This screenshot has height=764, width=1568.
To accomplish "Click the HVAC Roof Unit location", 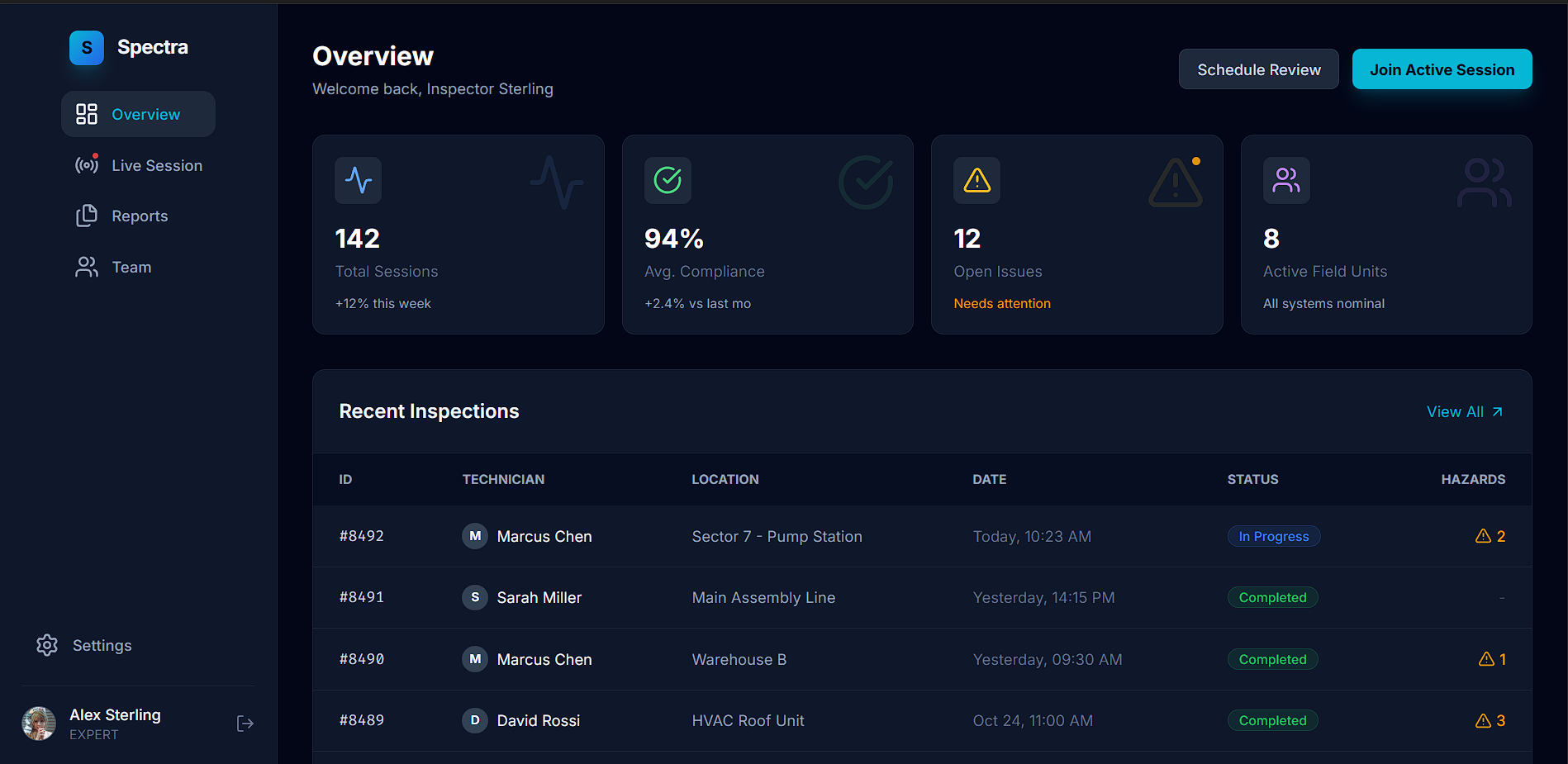I will (748, 720).
